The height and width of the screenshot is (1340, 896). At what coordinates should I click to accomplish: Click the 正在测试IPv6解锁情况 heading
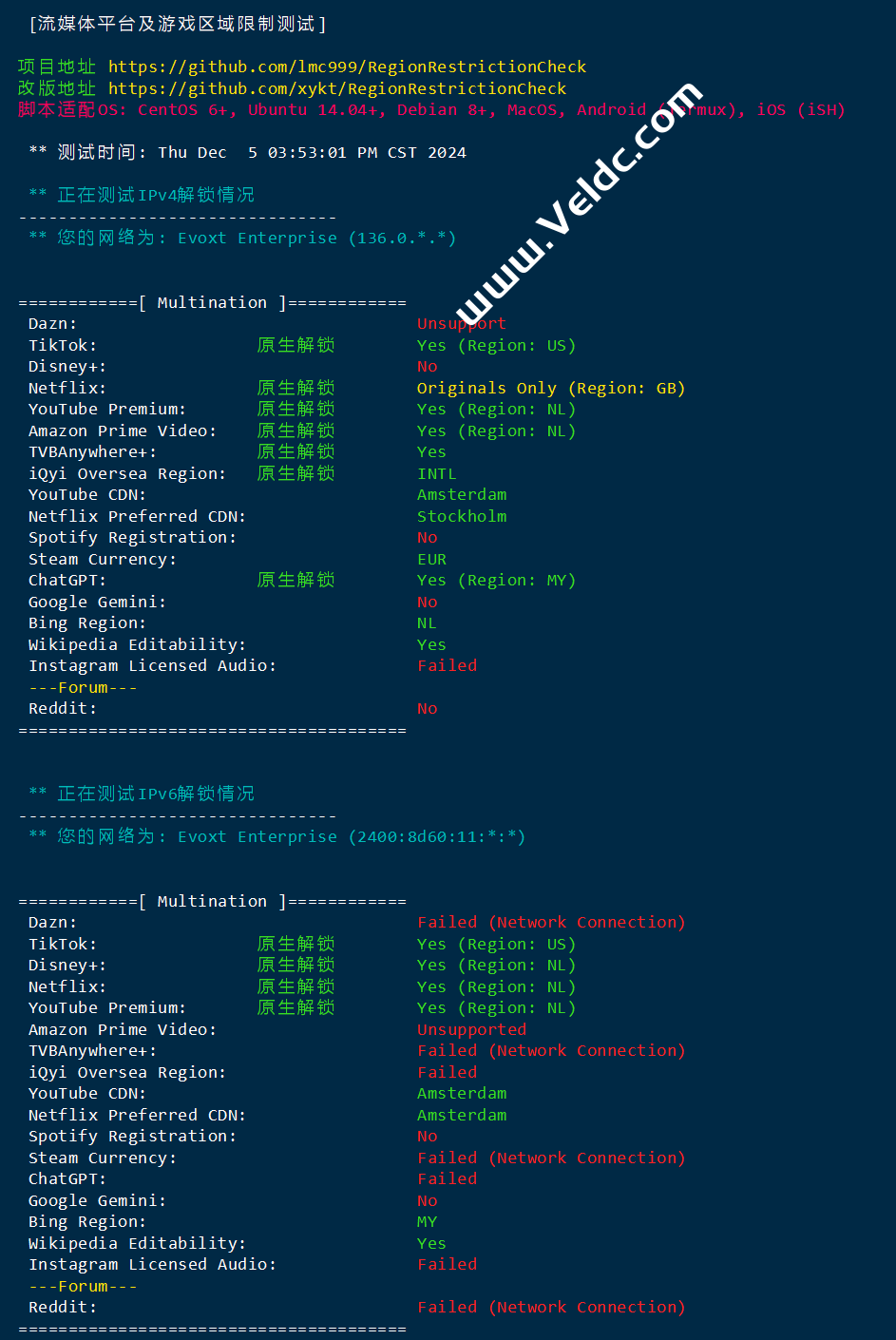(x=155, y=794)
